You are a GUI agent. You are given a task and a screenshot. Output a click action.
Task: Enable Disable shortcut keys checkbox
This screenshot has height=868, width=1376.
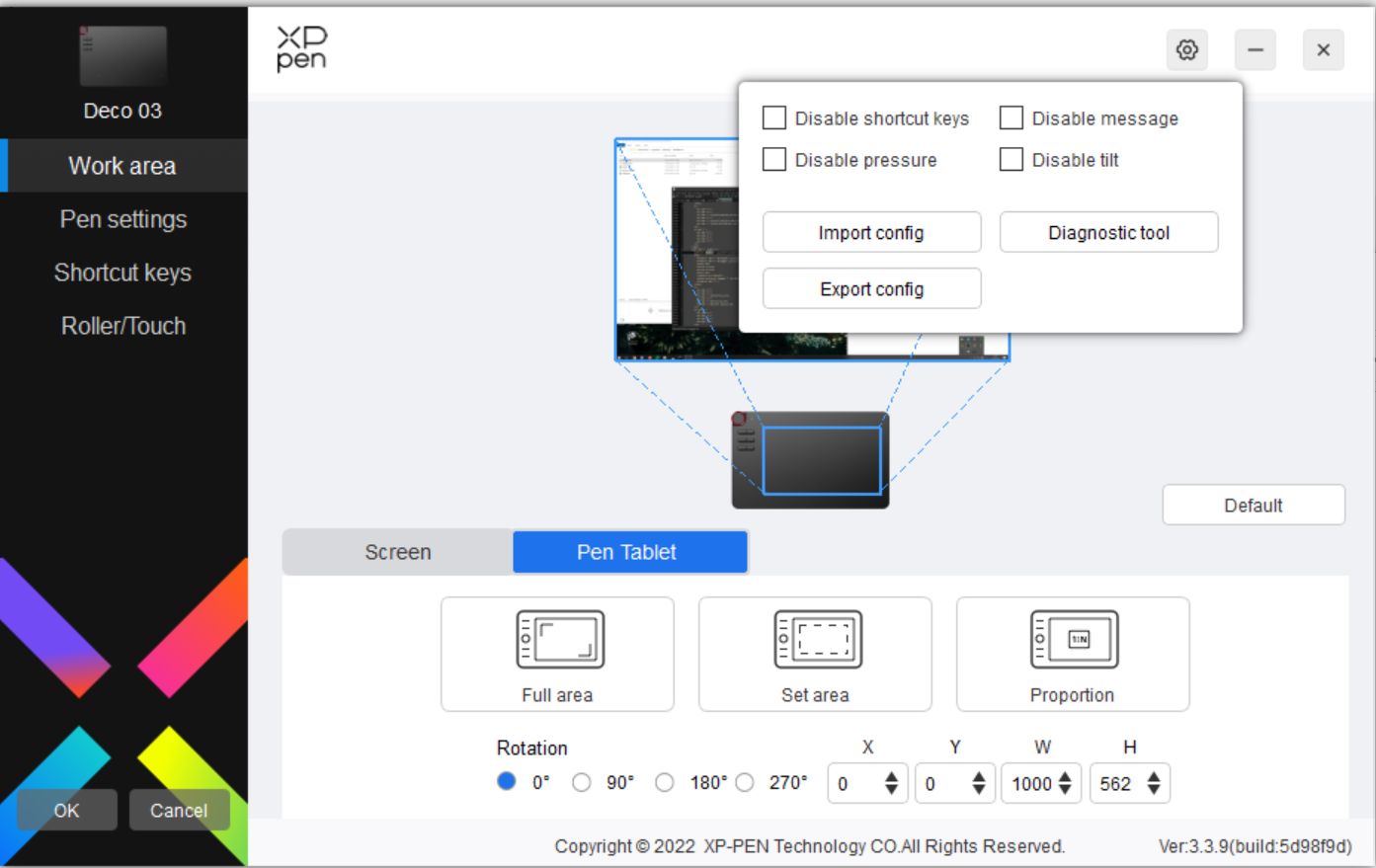(x=774, y=118)
